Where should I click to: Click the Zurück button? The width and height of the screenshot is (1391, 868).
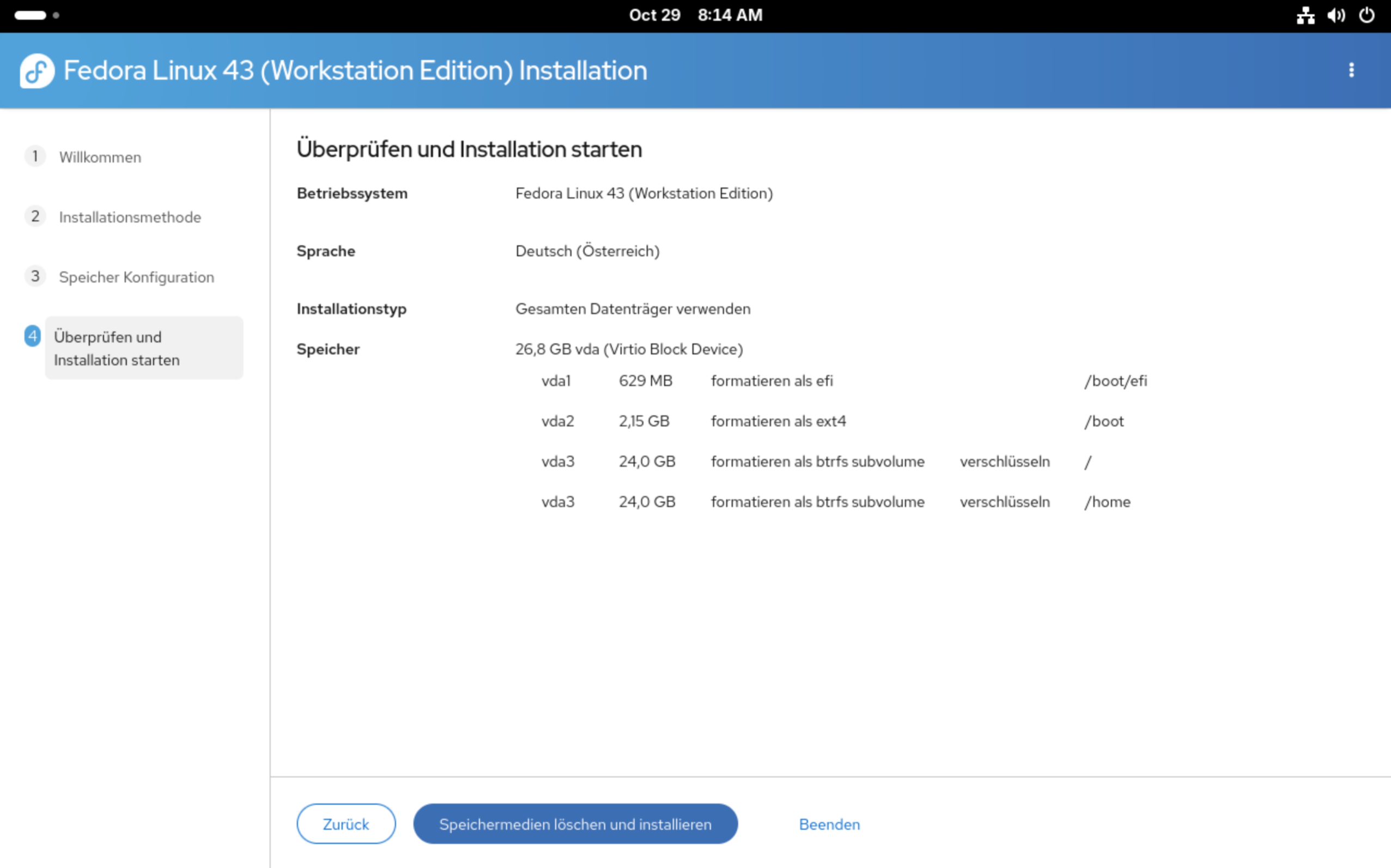[345, 824]
